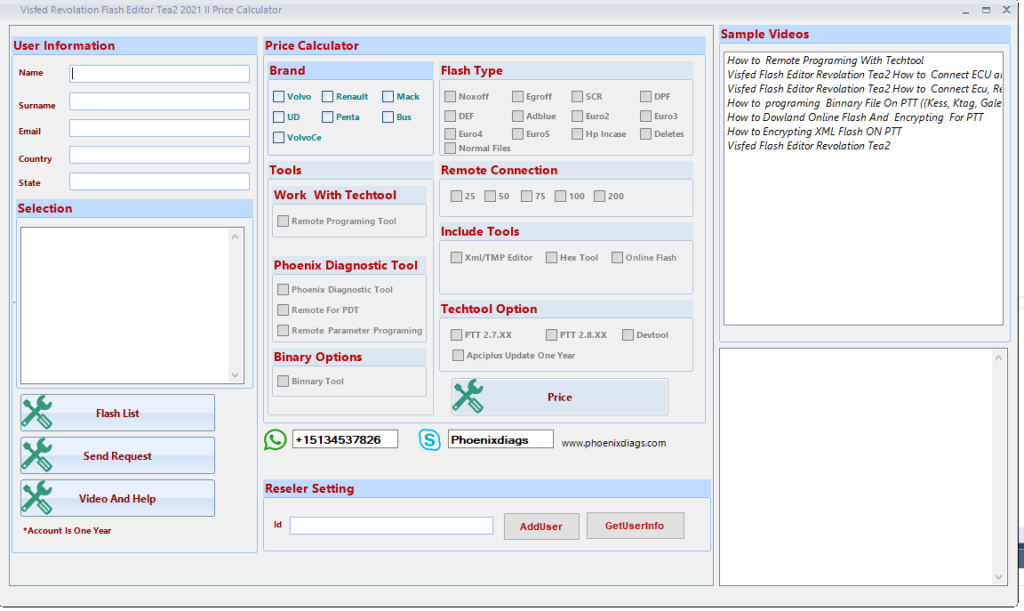Screen dimensions: 1024x611
Task: Click the Flash List button
Action: click(x=118, y=413)
